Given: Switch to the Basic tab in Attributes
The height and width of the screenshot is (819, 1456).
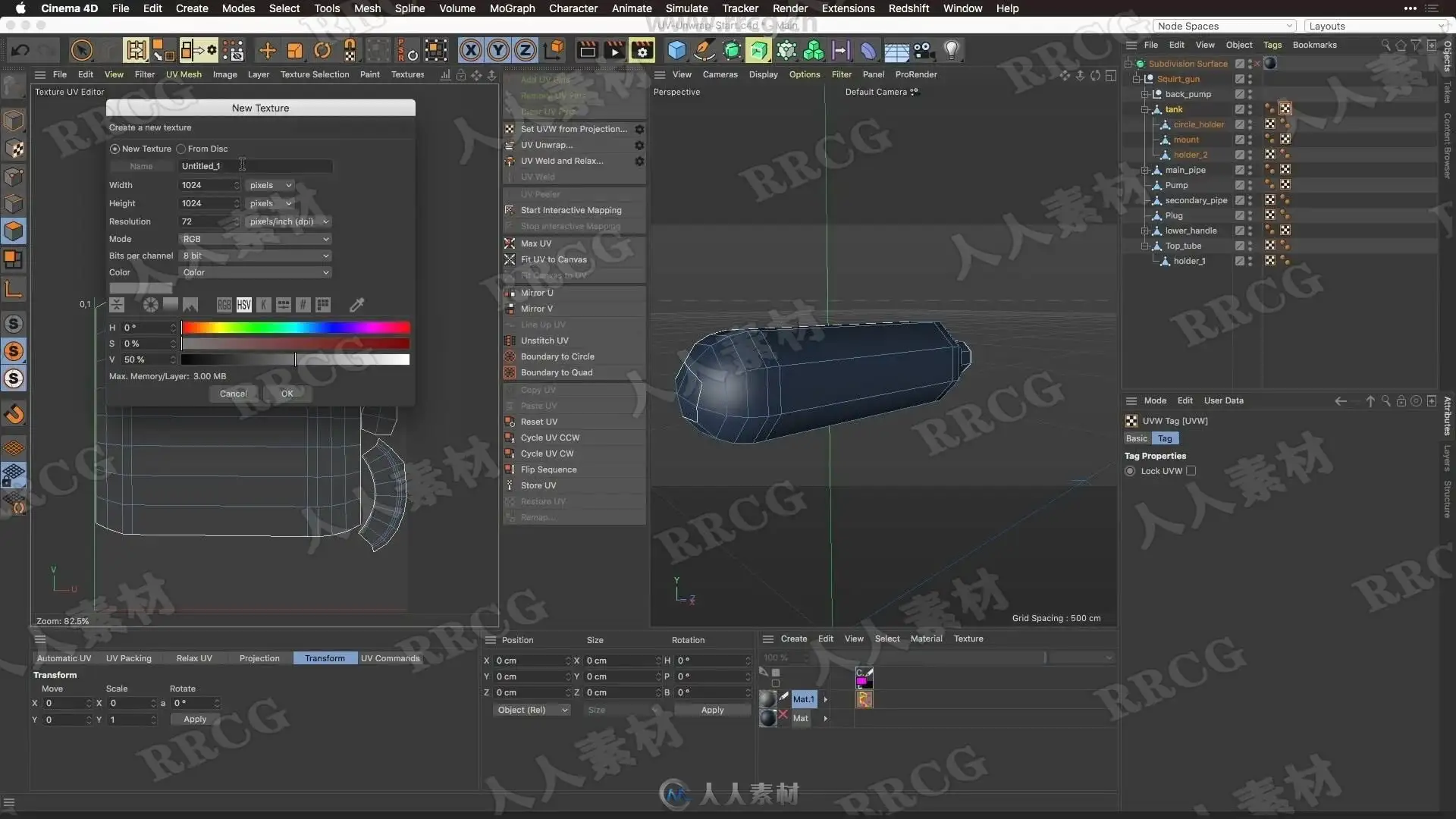Looking at the screenshot, I should tap(1137, 438).
